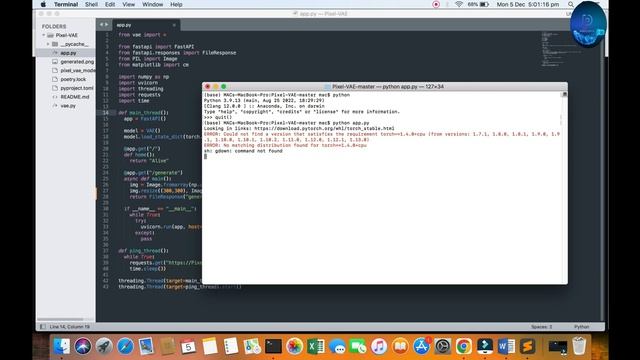Switch to Sublime Text via Dock icon
The image size is (640, 360).
pyautogui.click(x=527, y=347)
